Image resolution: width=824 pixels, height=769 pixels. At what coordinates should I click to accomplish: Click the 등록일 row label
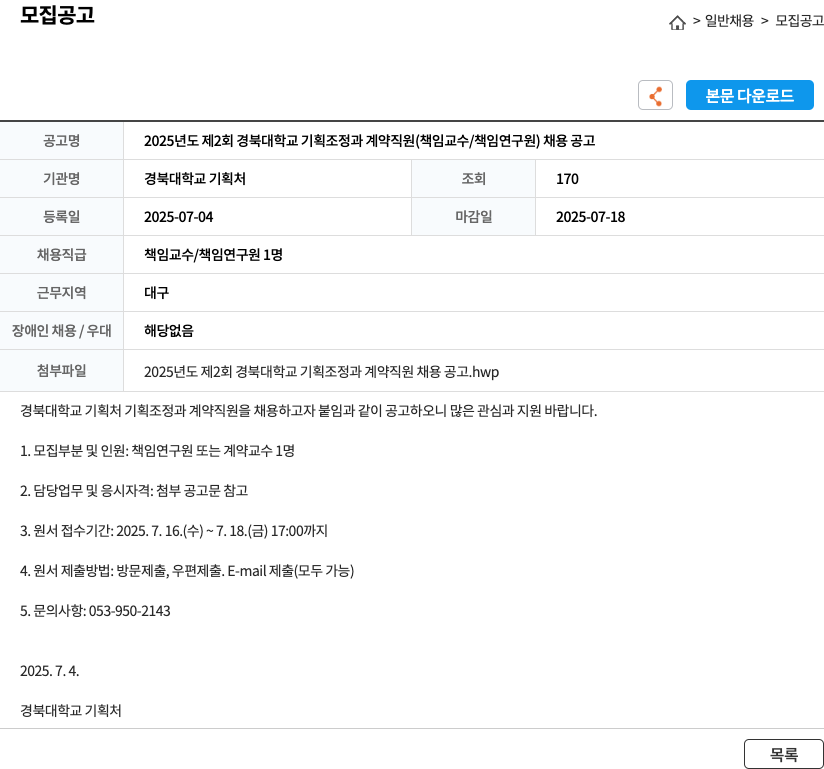pos(61,217)
